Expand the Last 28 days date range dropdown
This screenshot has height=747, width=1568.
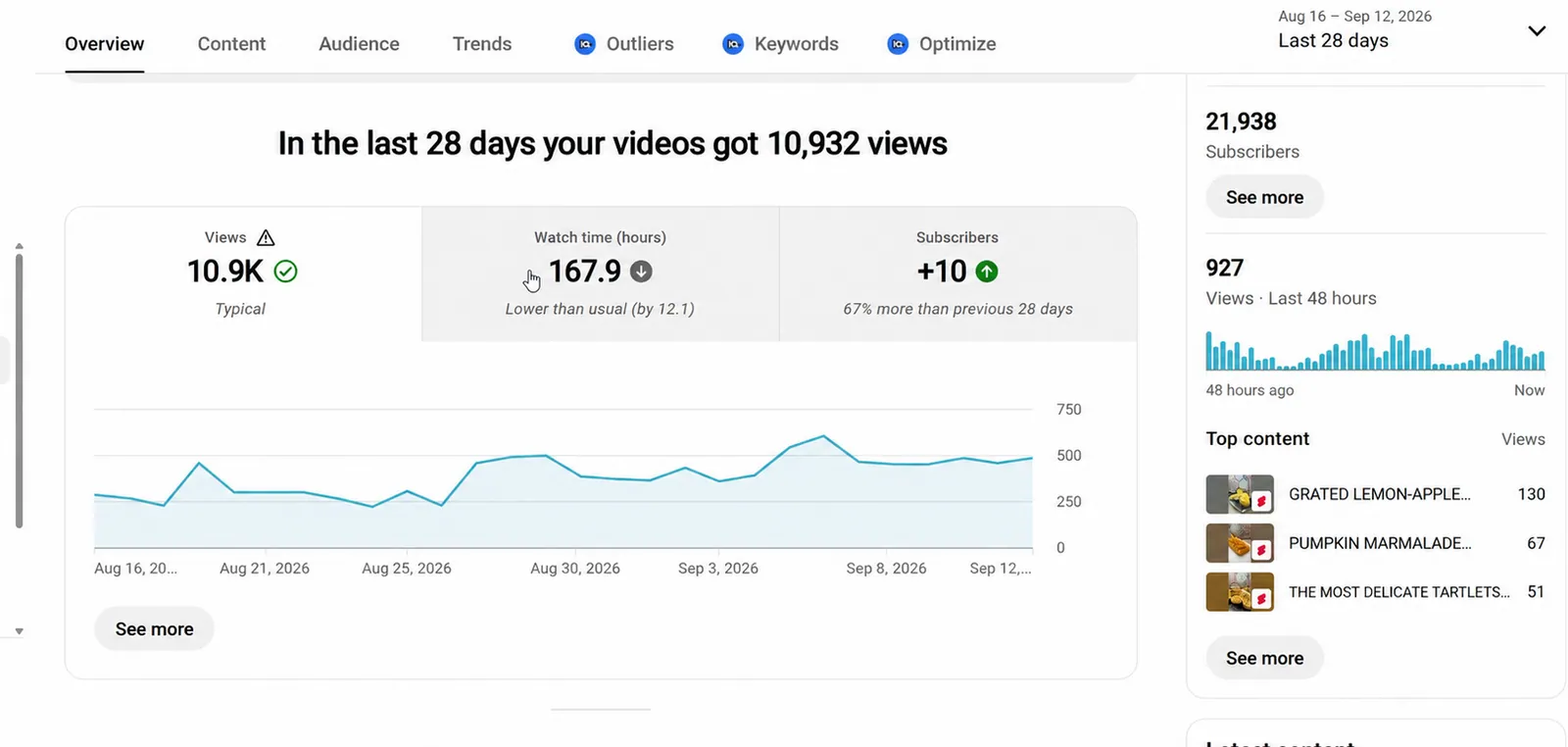[1537, 30]
